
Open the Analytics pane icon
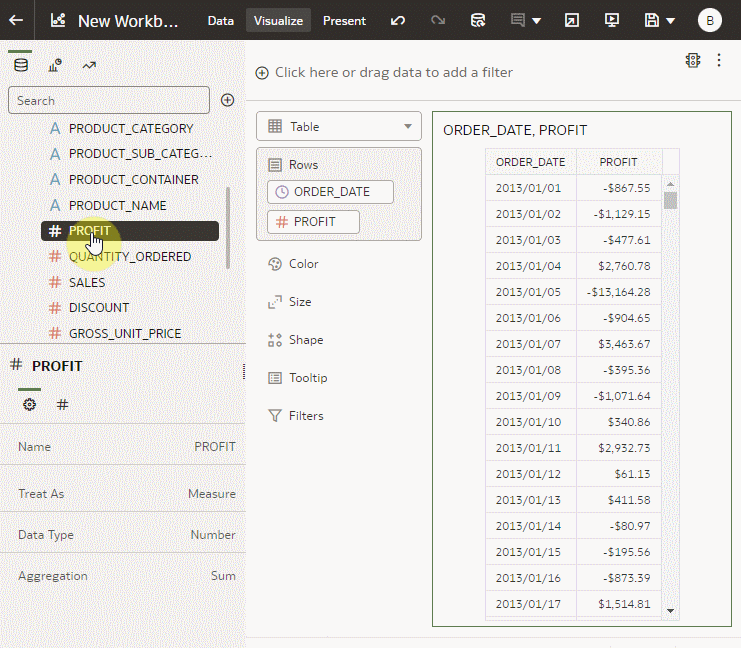point(89,66)
